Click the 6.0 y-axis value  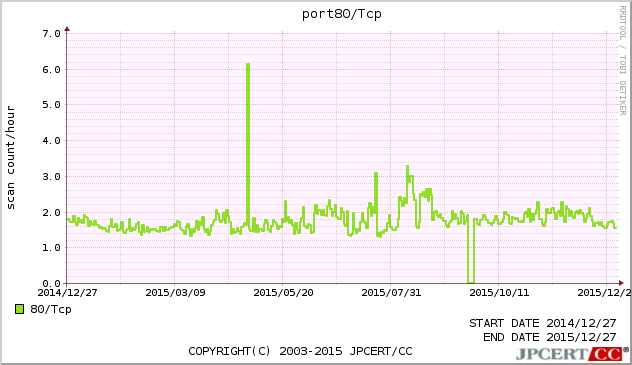[52, 69]
